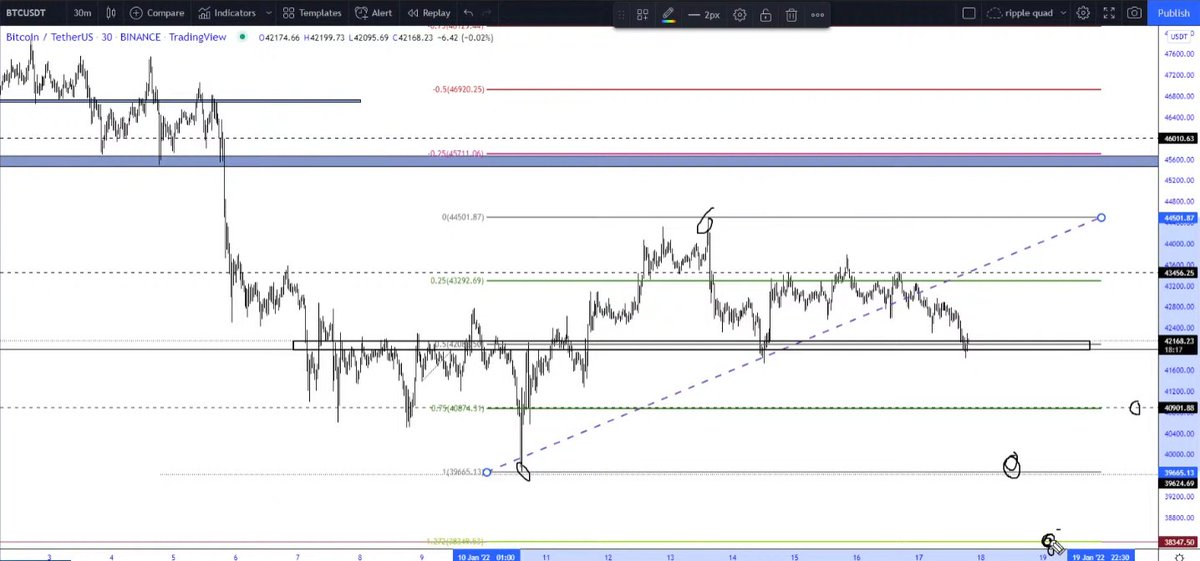
Task: Open the brush line color picker
Action: point(668,15)
